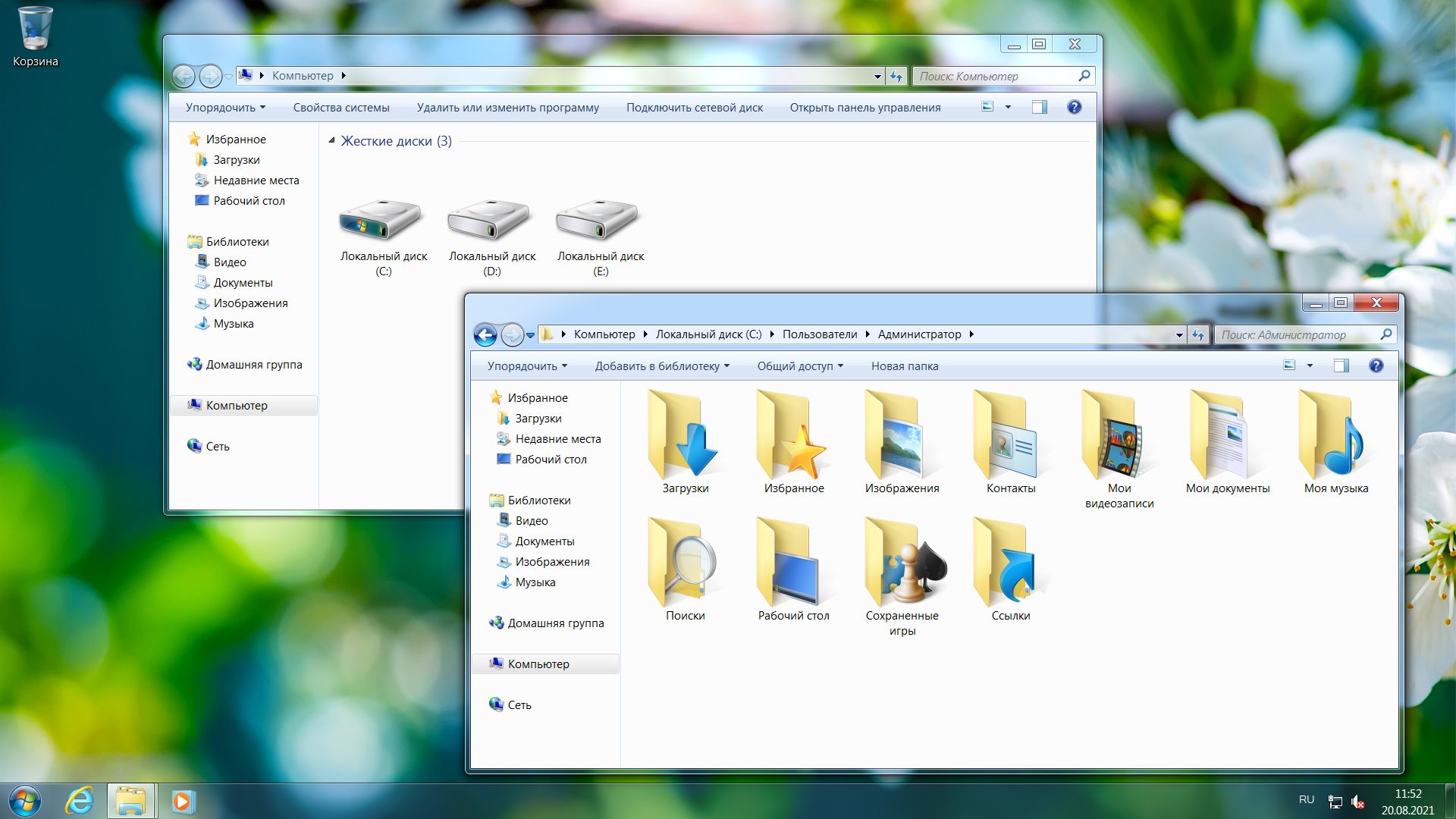
Task: Click the Поиск: Администратор search field
Action: (1297, 334)
